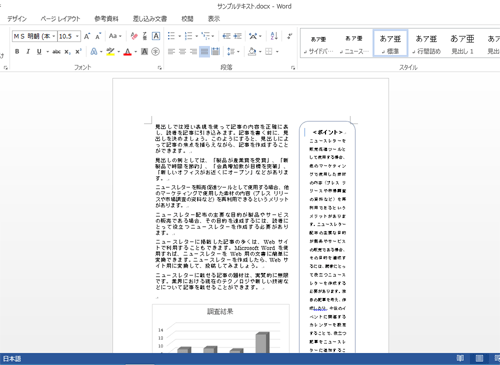Click the 日本語 language indicator

tap(12, 359)
